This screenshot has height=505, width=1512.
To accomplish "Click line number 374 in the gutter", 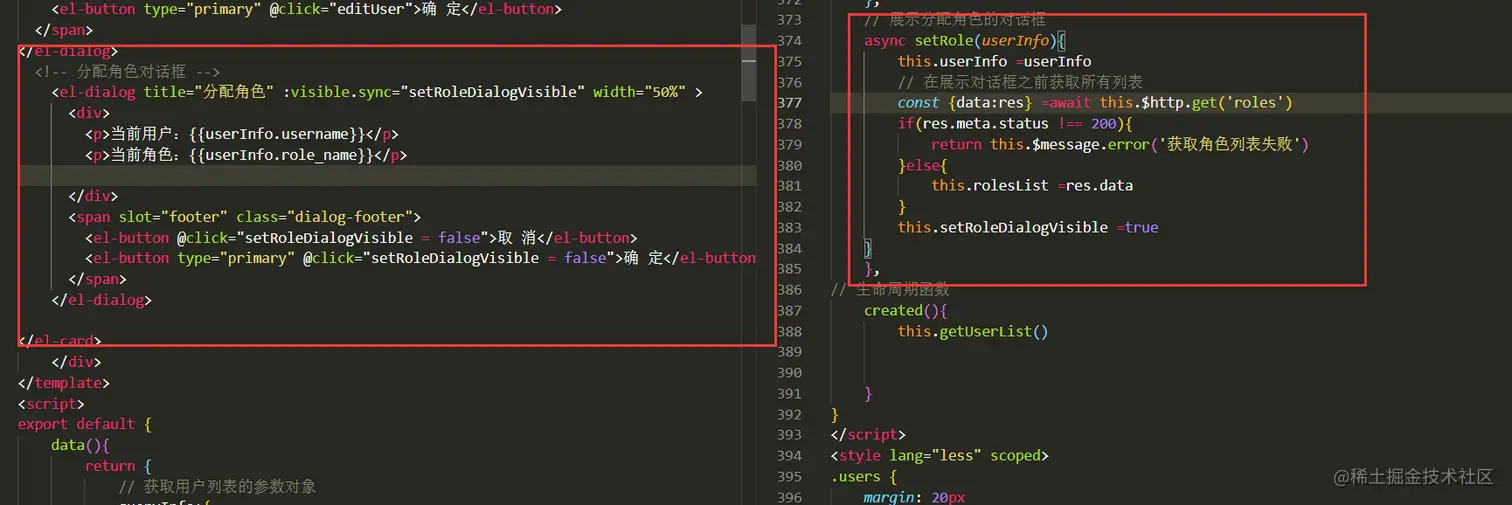I will pyautogui.click(x=789, y=41).
